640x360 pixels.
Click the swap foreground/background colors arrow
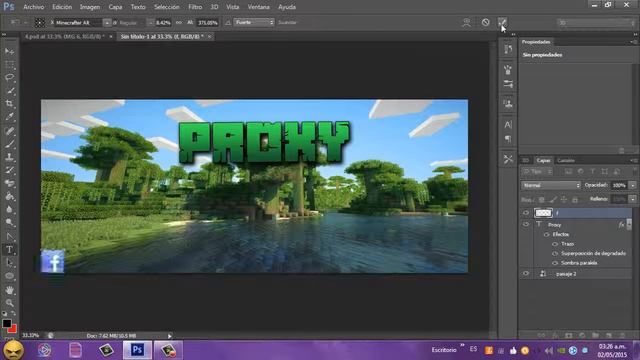13,313
